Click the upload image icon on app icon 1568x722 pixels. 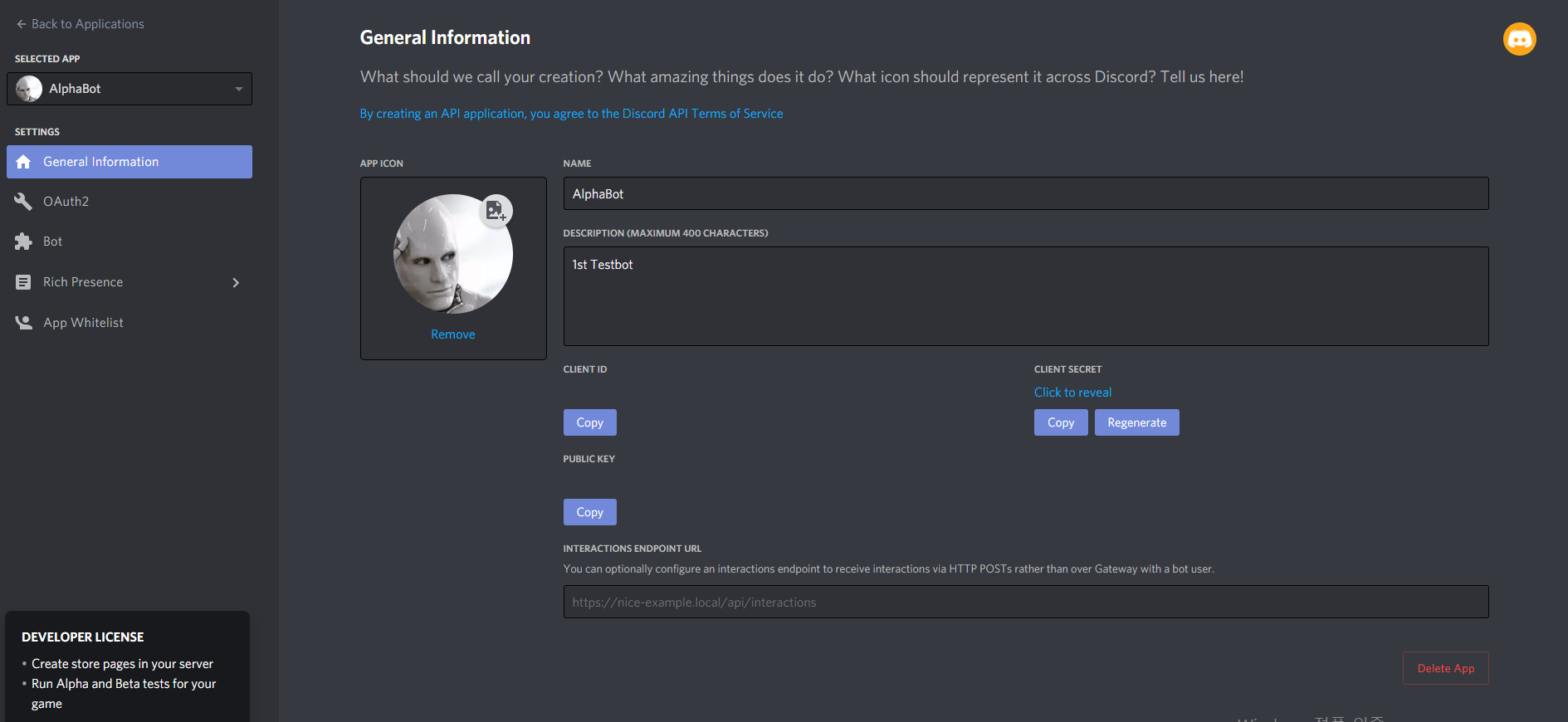pos(496,211)
